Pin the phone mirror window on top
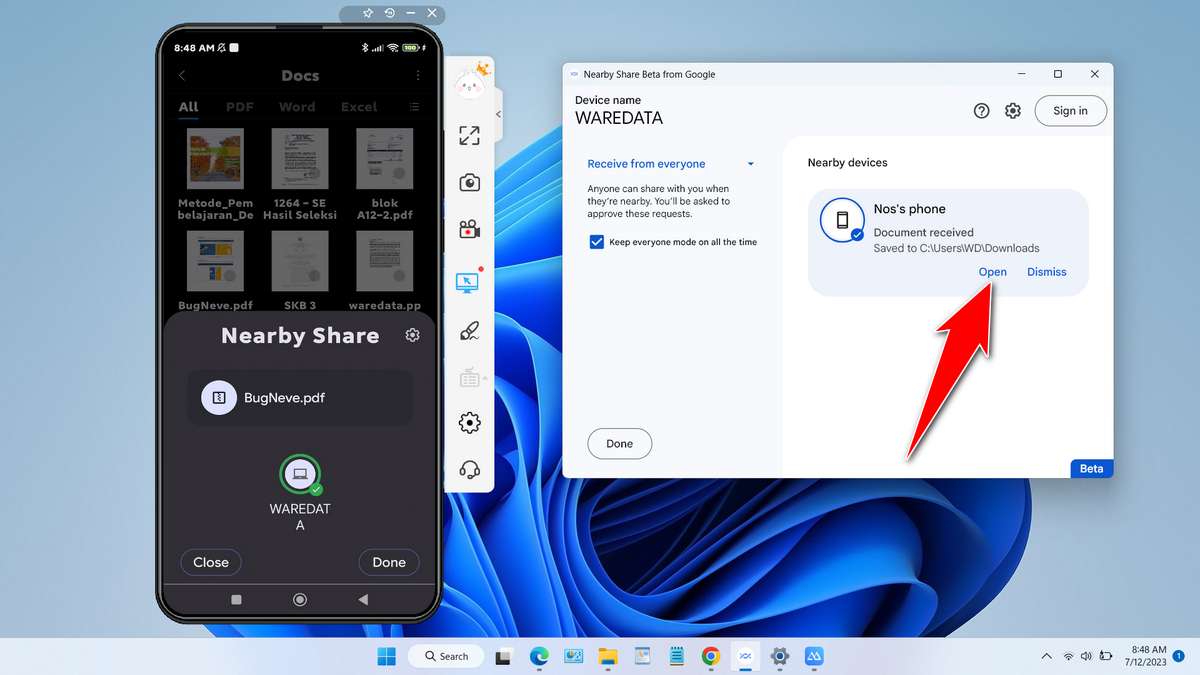Viewport: 1200px width, 675px height. 367,13
